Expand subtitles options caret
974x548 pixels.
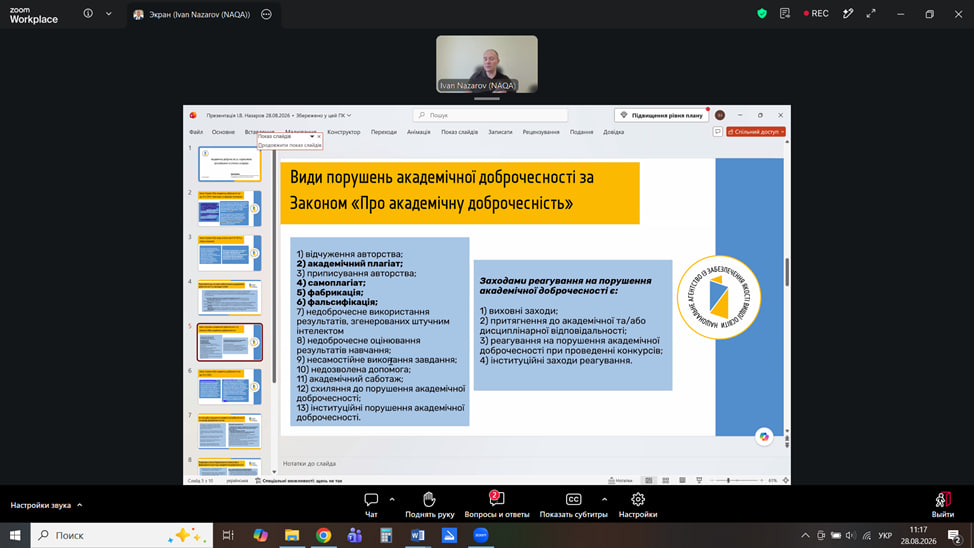604,500
